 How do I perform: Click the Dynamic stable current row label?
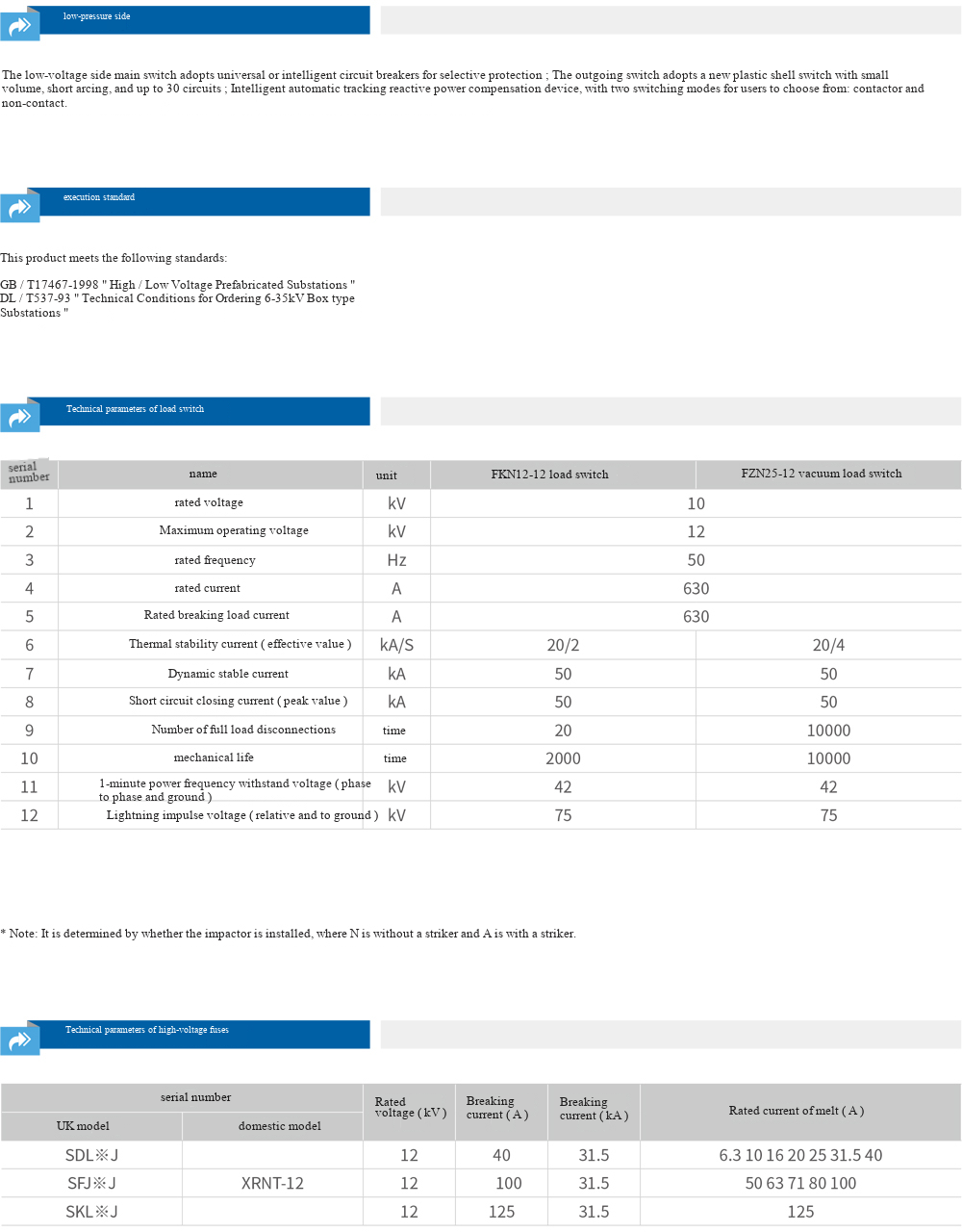[228, 674]
